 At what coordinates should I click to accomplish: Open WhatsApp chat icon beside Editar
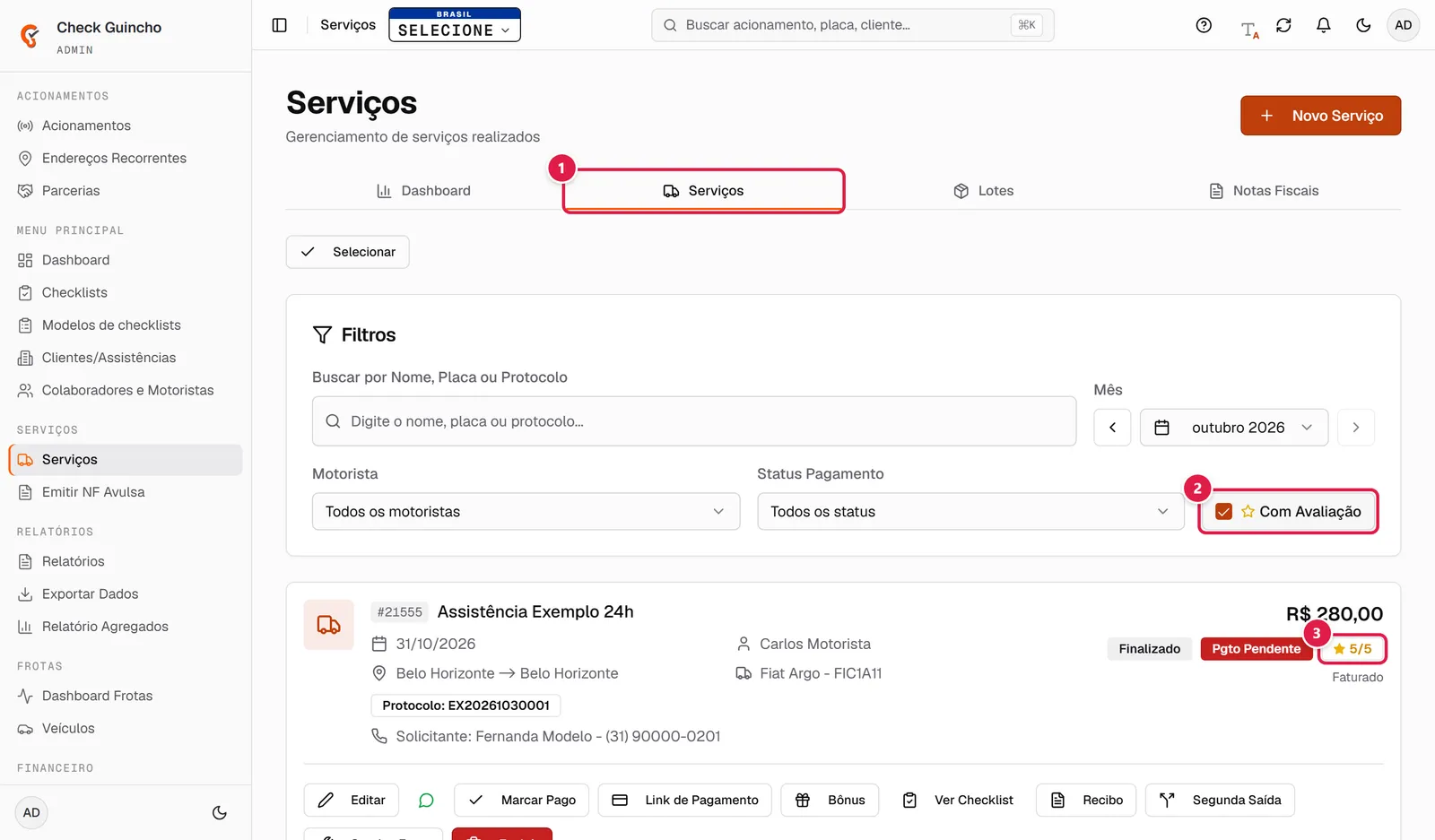426,800
